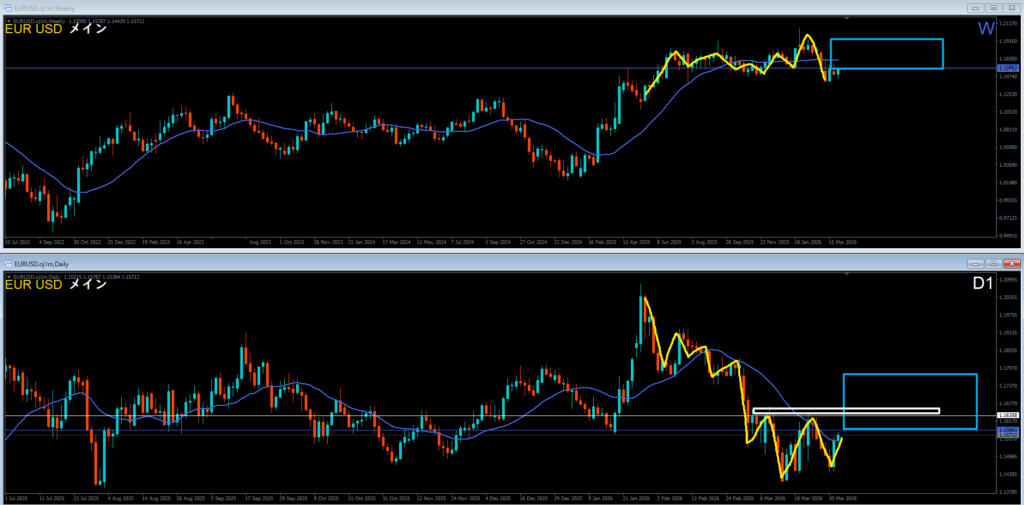Close the EURUSD Weekly chart window
This screenshot has height=505, width=1024.
(x=1011, y=8)
